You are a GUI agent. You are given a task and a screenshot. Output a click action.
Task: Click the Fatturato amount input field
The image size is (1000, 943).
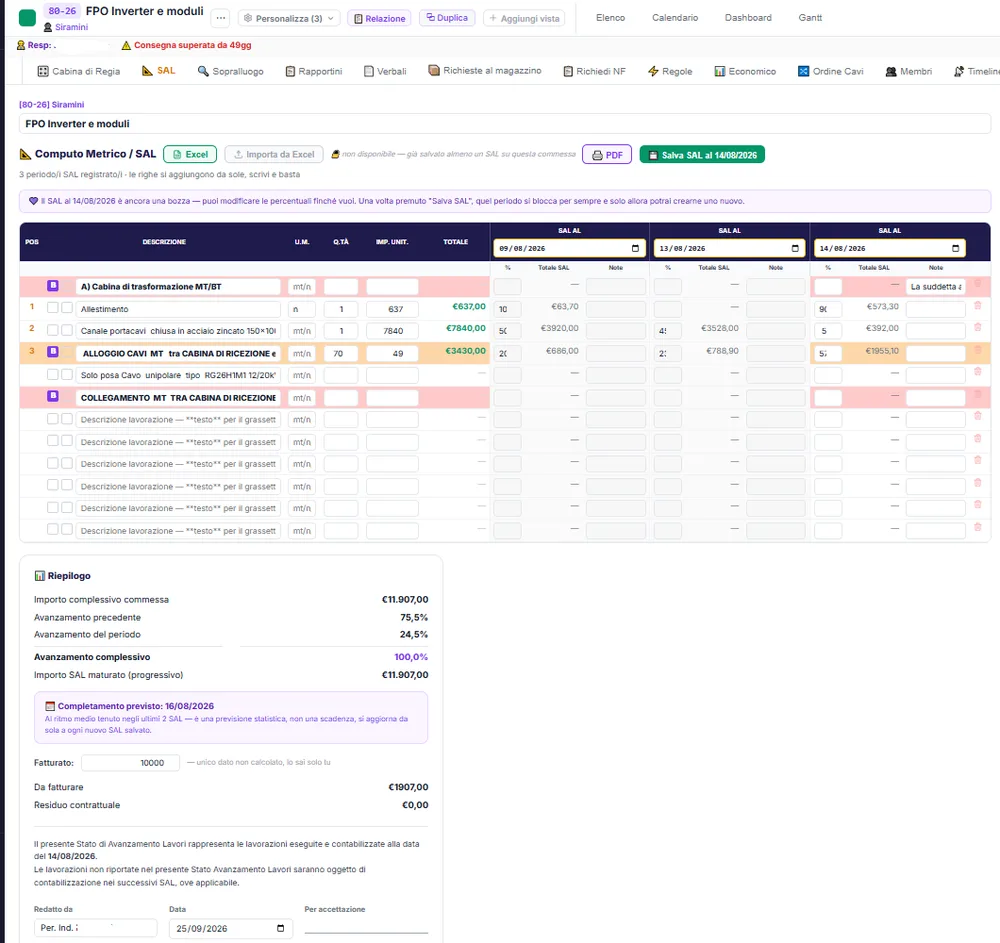130,763
